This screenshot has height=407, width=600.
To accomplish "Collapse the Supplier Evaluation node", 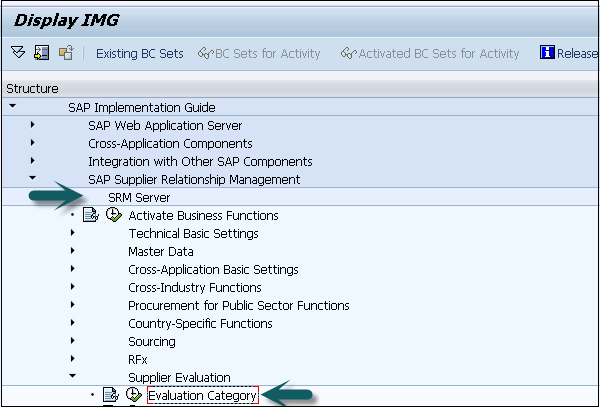I will (73, 377).
